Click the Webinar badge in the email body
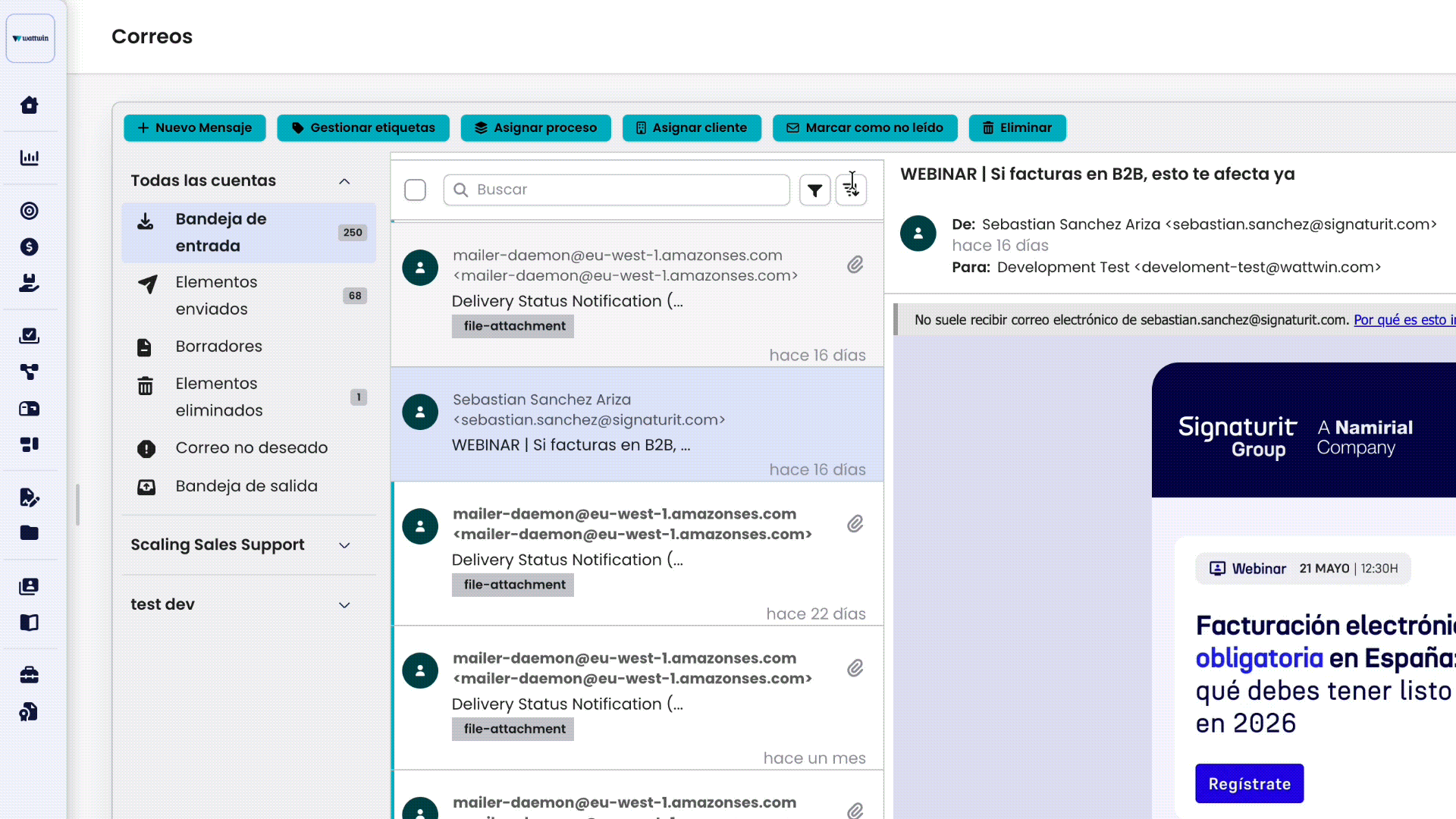 click(1303, 569)
